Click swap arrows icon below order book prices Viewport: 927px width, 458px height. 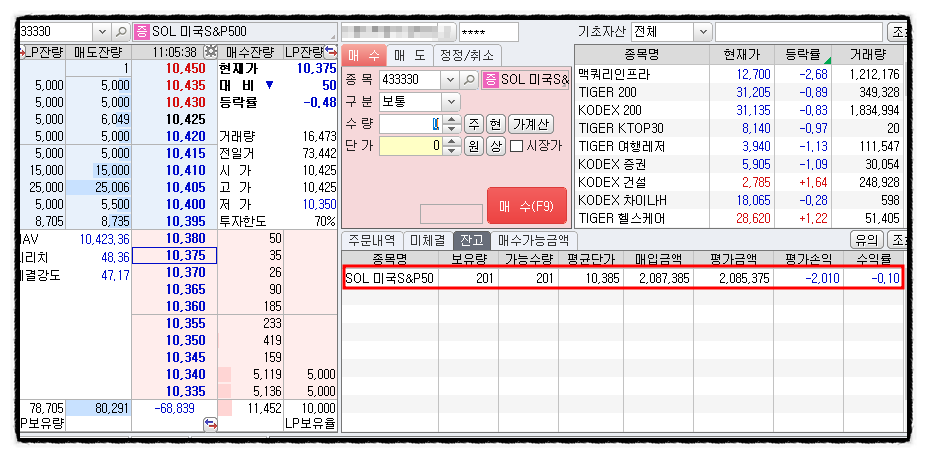click(x=210, y=424)
